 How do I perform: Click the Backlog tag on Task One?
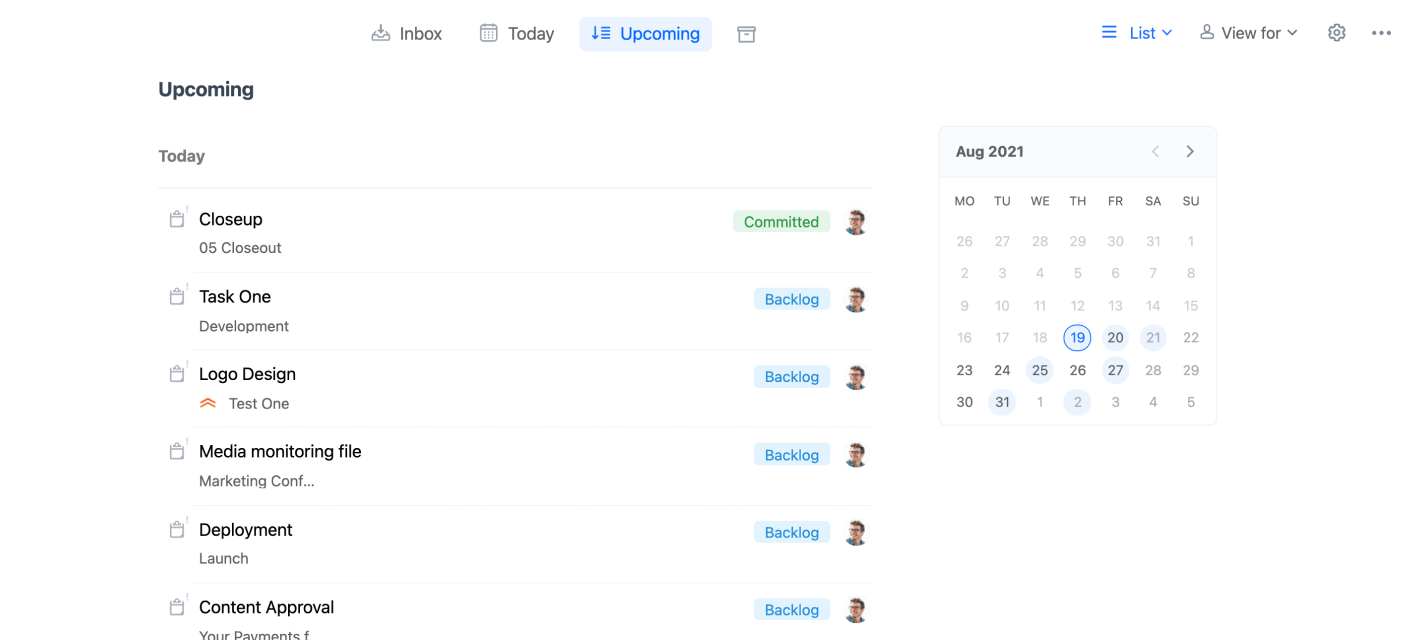tap(792, 299)
